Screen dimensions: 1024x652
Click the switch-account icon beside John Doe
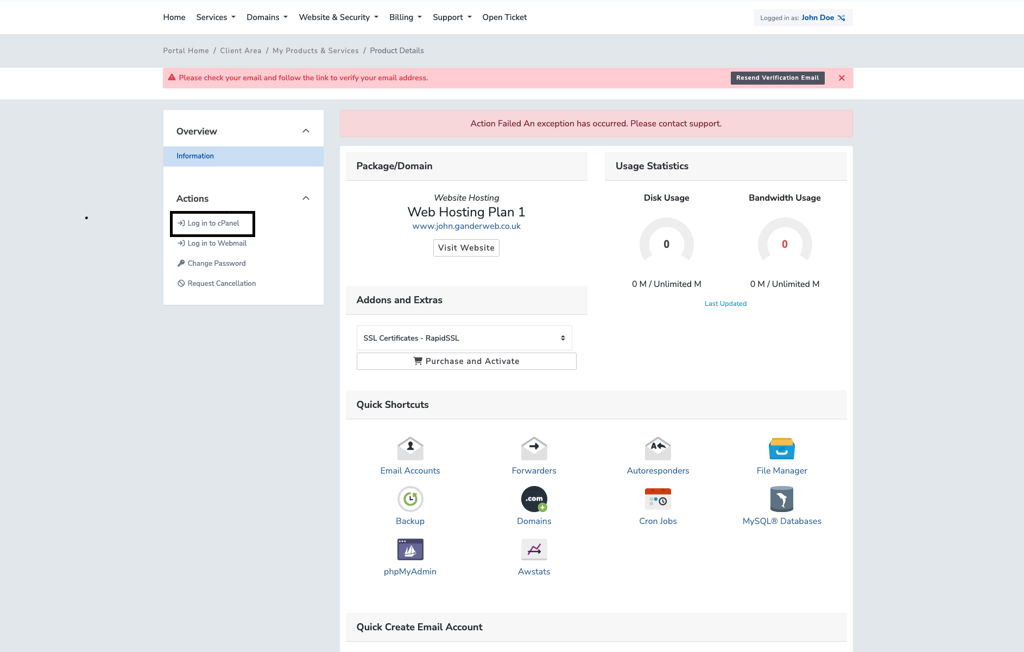(x=841, y=18)
